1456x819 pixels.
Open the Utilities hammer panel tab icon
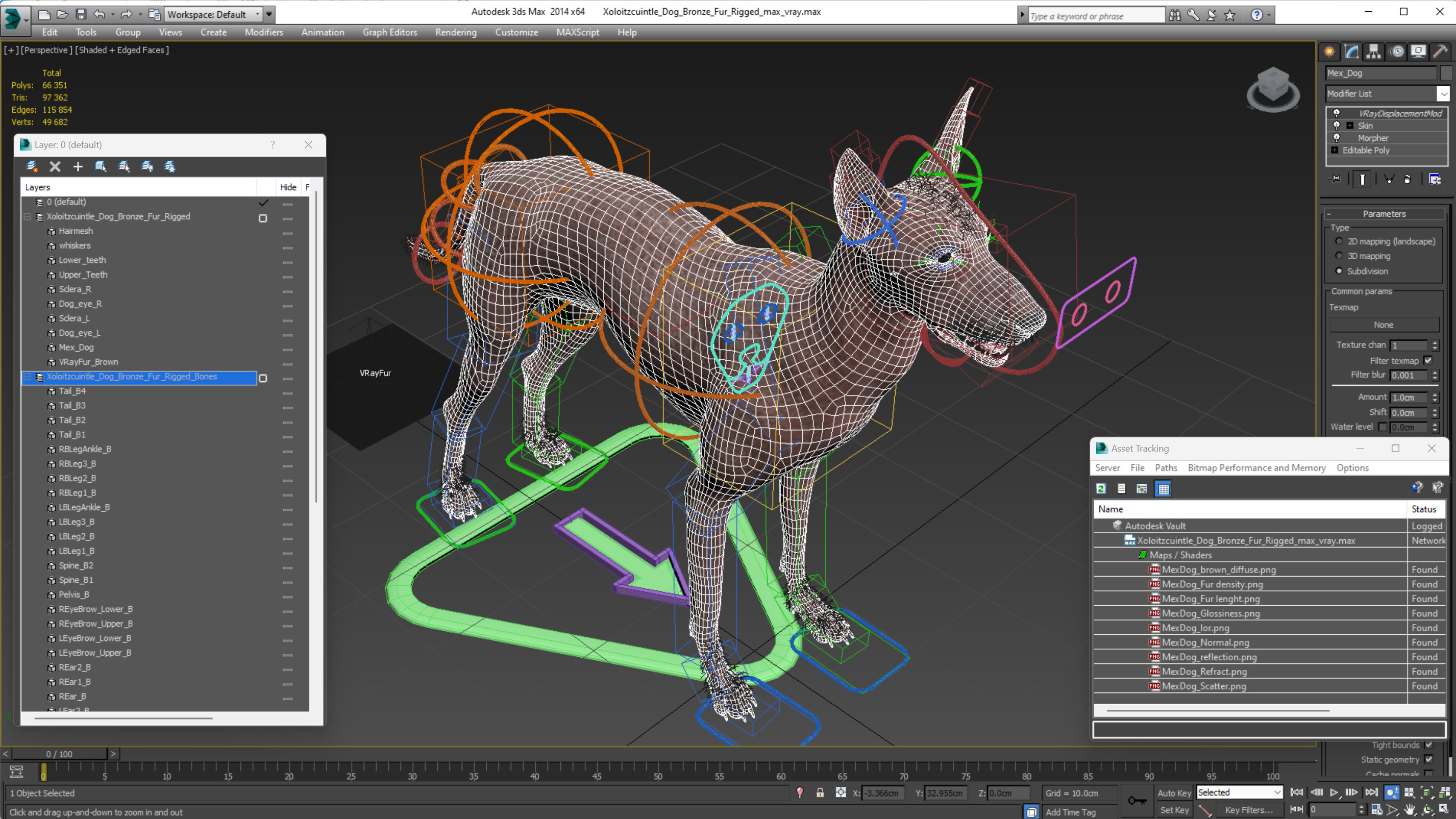coord(1440,52)
